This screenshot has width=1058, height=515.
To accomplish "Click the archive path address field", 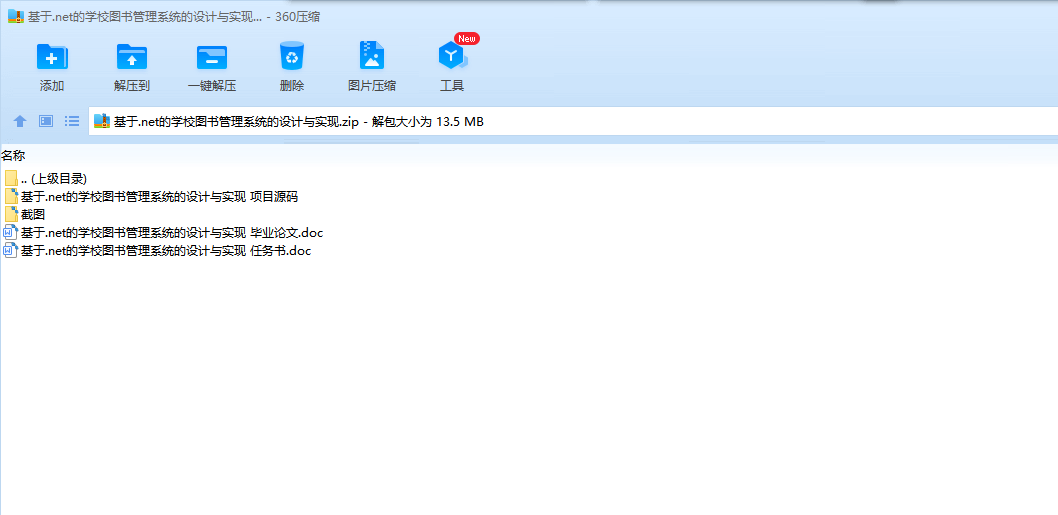I will pyautogui.click(x=573, y=121).
